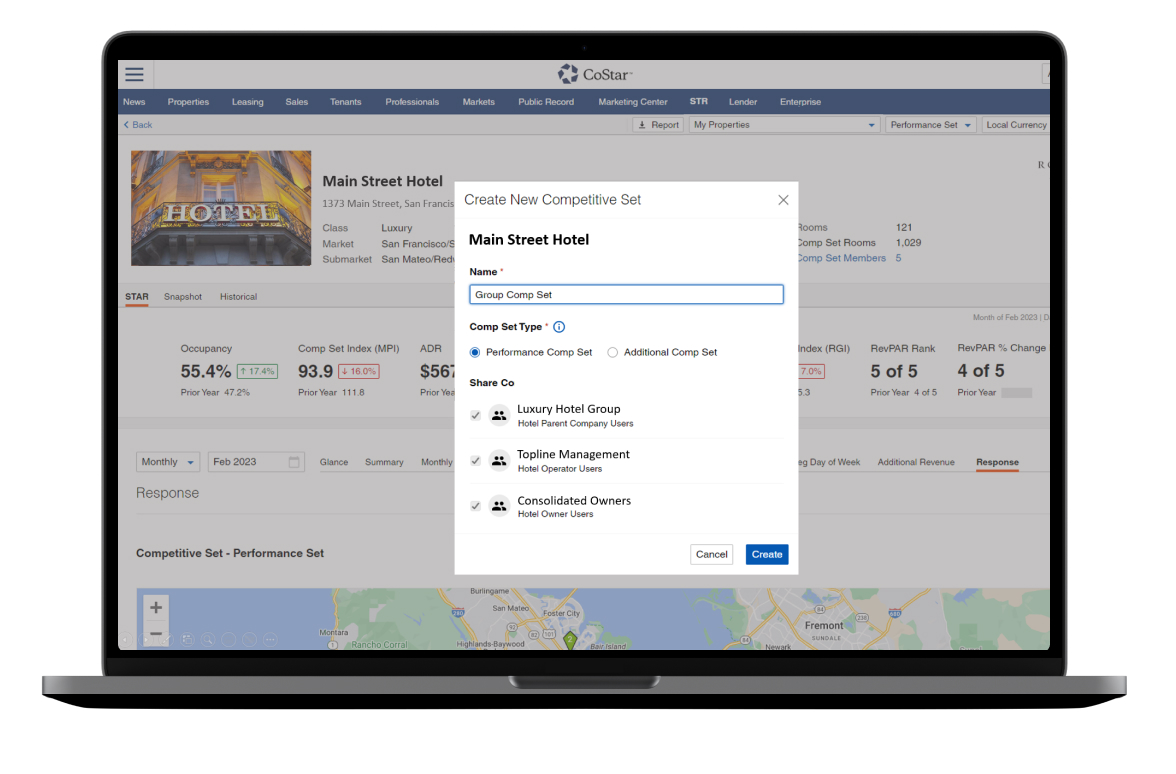Switch to the Snapshot tab
This screenshot has height=774, width=1176.
tap(183, 297)
